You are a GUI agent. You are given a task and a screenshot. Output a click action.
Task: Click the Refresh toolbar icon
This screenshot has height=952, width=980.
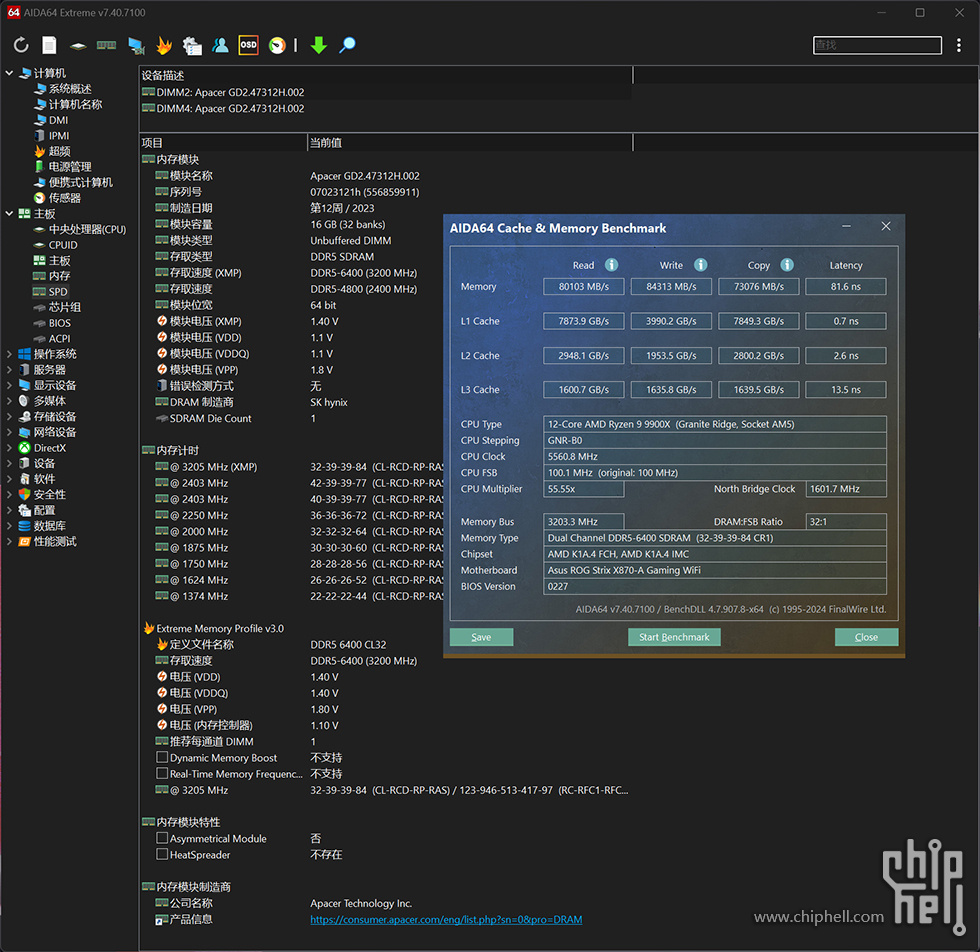pyautogui.click(x=21, y=45)
